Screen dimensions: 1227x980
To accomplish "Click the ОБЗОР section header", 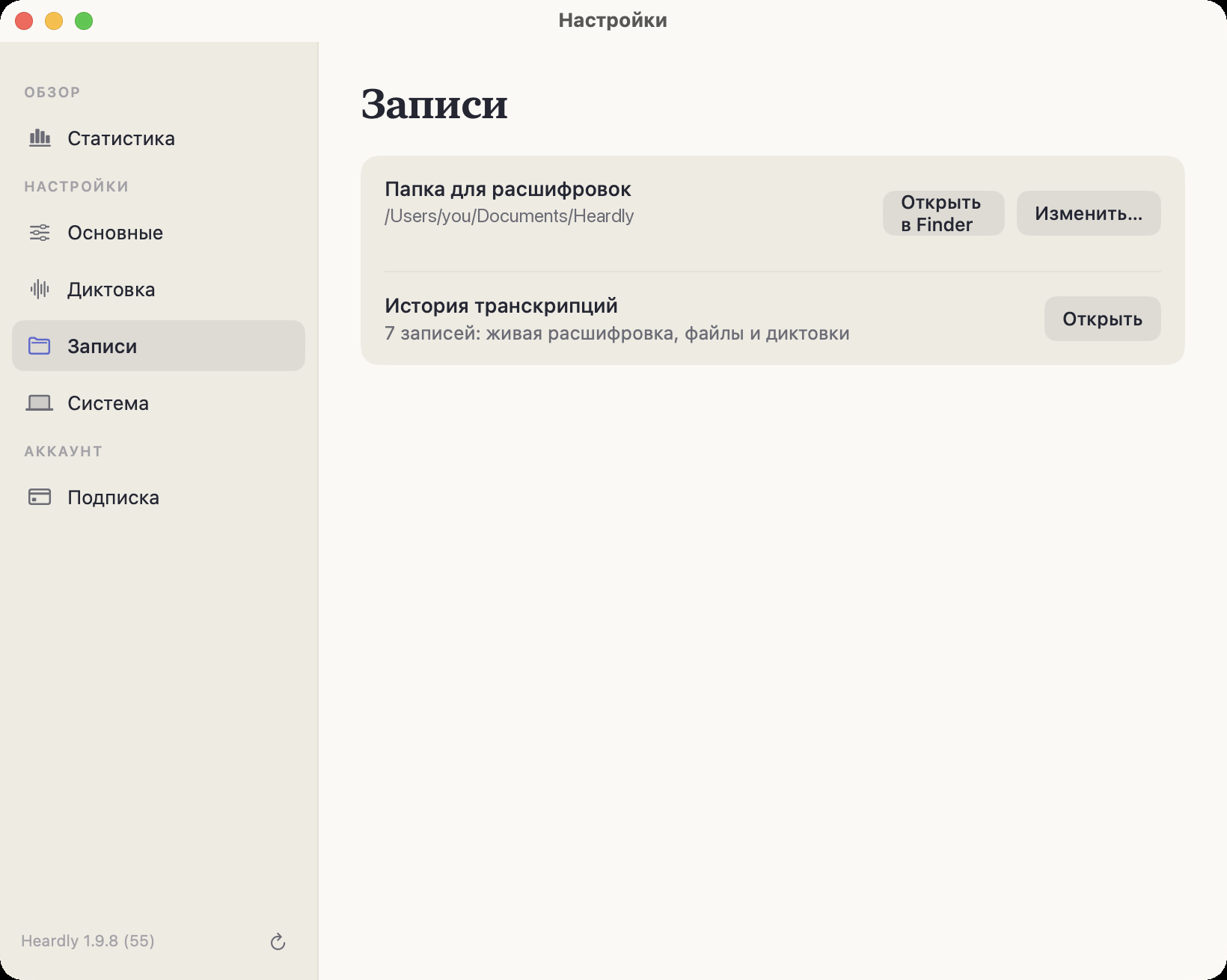I will 52,92.
